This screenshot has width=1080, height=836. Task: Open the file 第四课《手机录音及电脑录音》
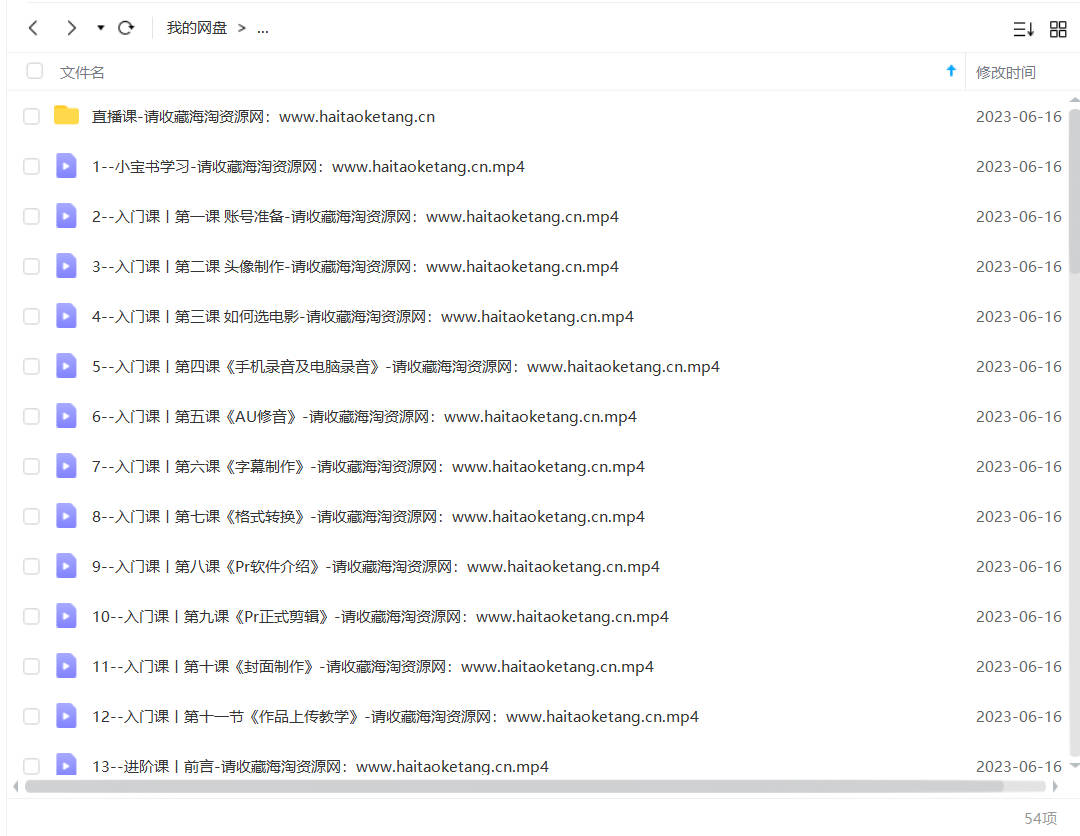click(x=406, y=367)
